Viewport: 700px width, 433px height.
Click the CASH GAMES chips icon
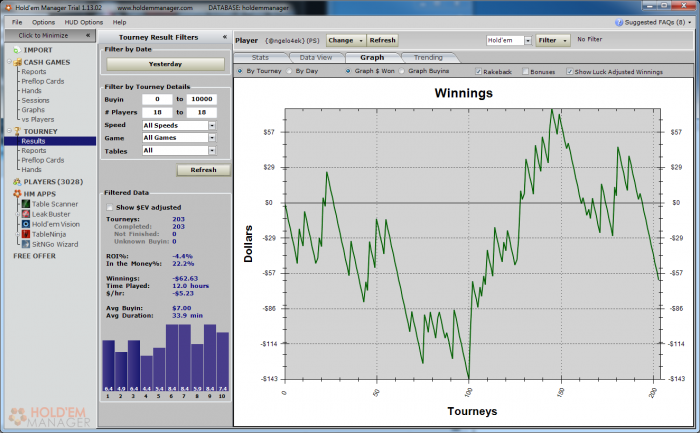pyautogui.click(x=17, y=62)
